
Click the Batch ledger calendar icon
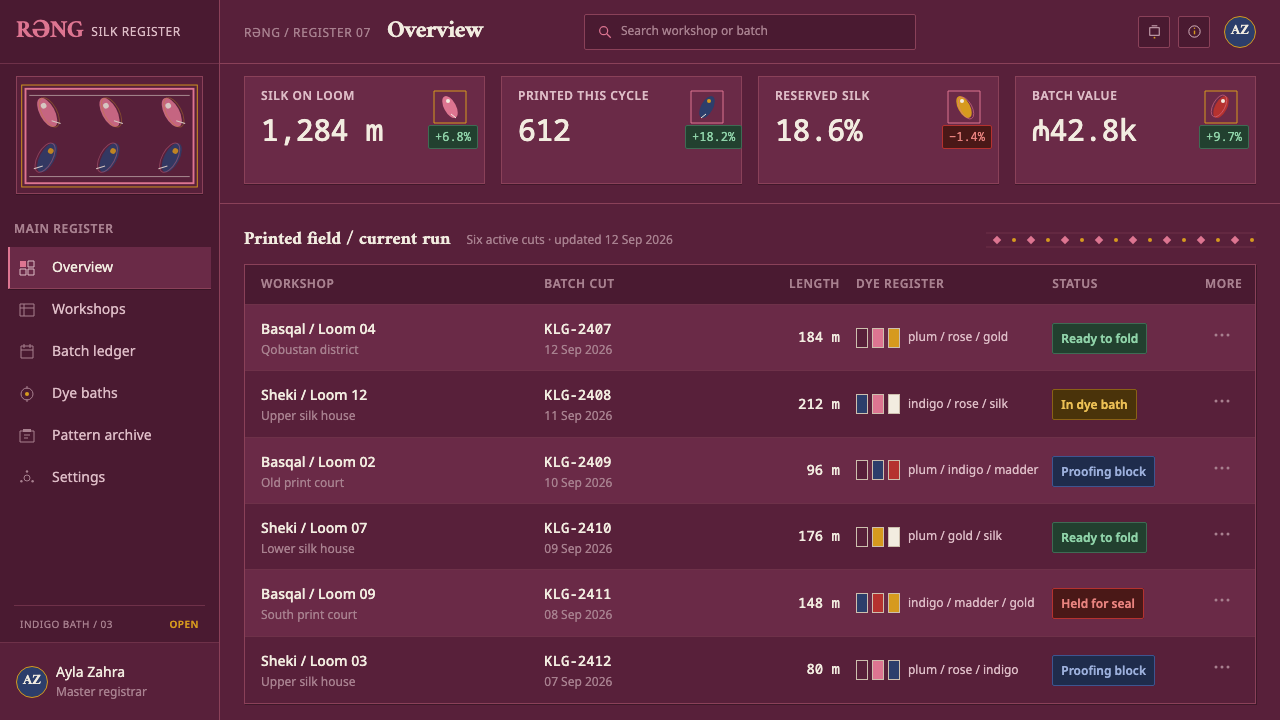[x=27, y=351]
